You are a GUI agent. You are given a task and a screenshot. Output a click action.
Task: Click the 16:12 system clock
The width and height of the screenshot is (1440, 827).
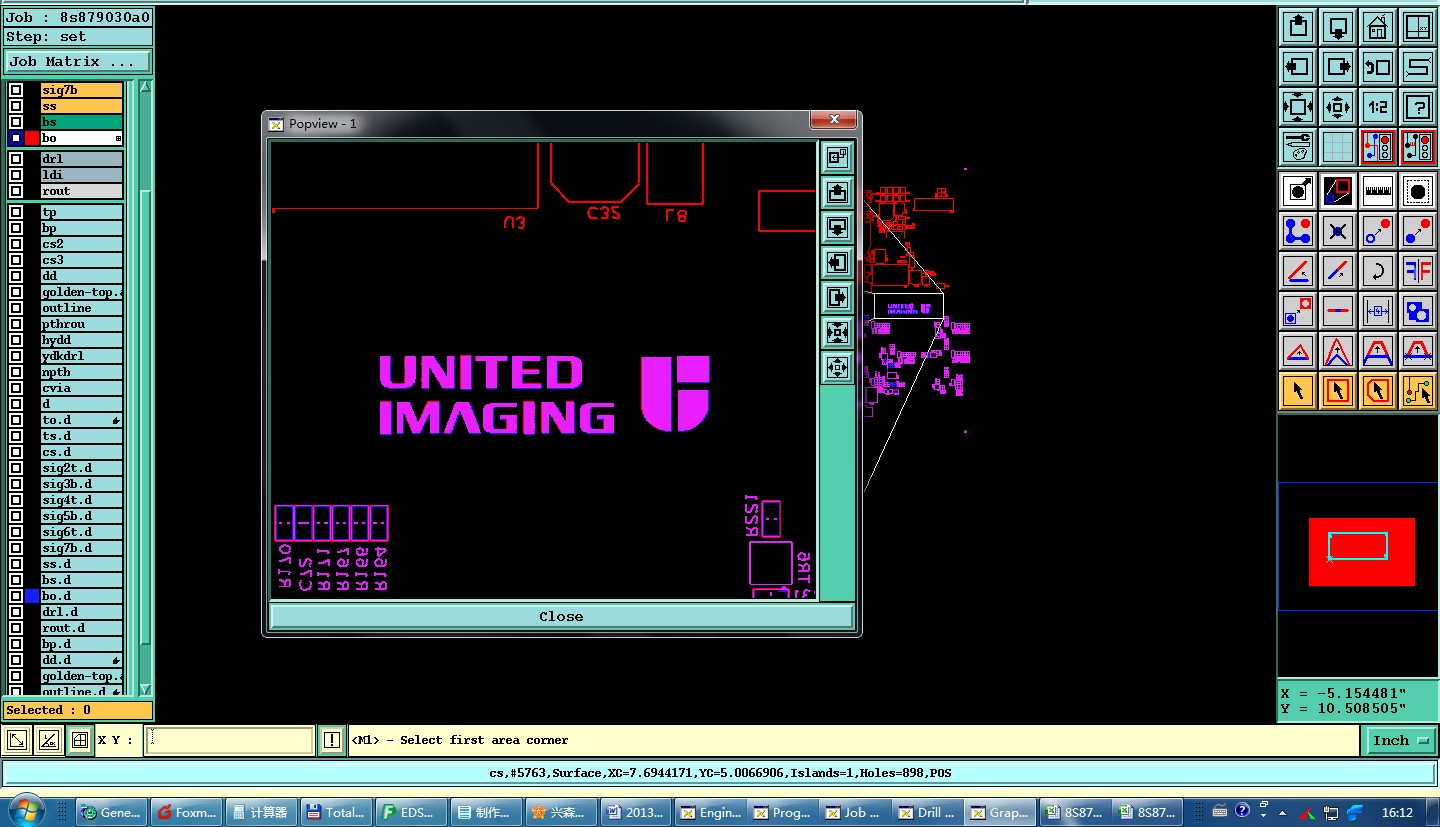pyautogui.click(x=1397, y=812)
